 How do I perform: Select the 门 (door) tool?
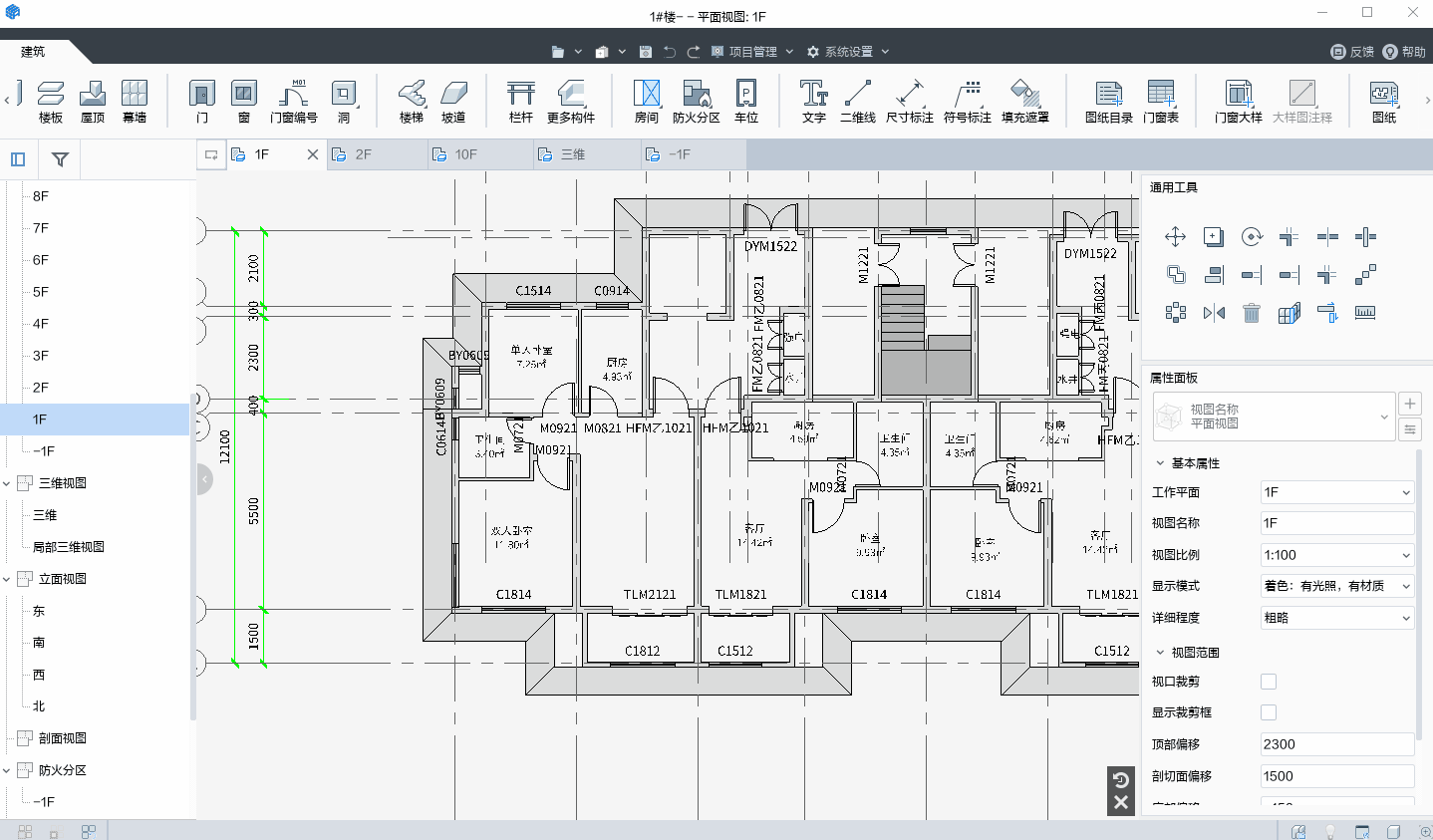[202, 103]
